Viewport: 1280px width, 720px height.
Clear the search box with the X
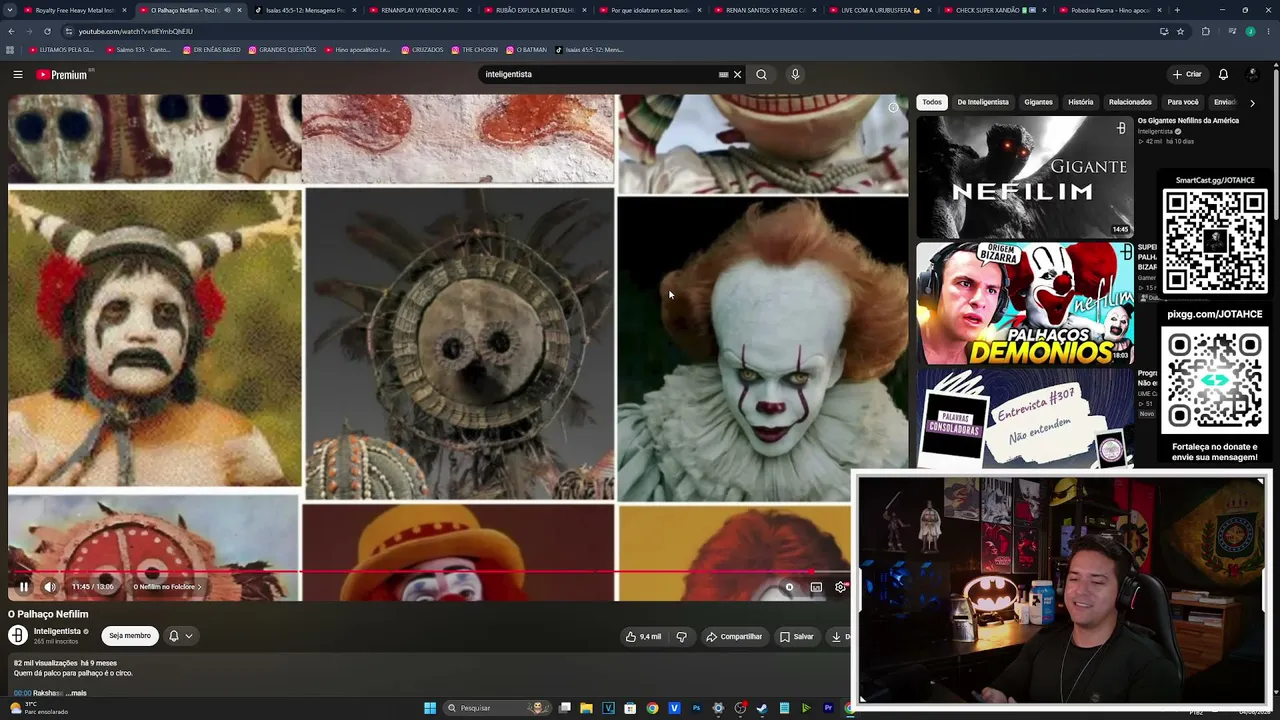(x=737, y=74)
